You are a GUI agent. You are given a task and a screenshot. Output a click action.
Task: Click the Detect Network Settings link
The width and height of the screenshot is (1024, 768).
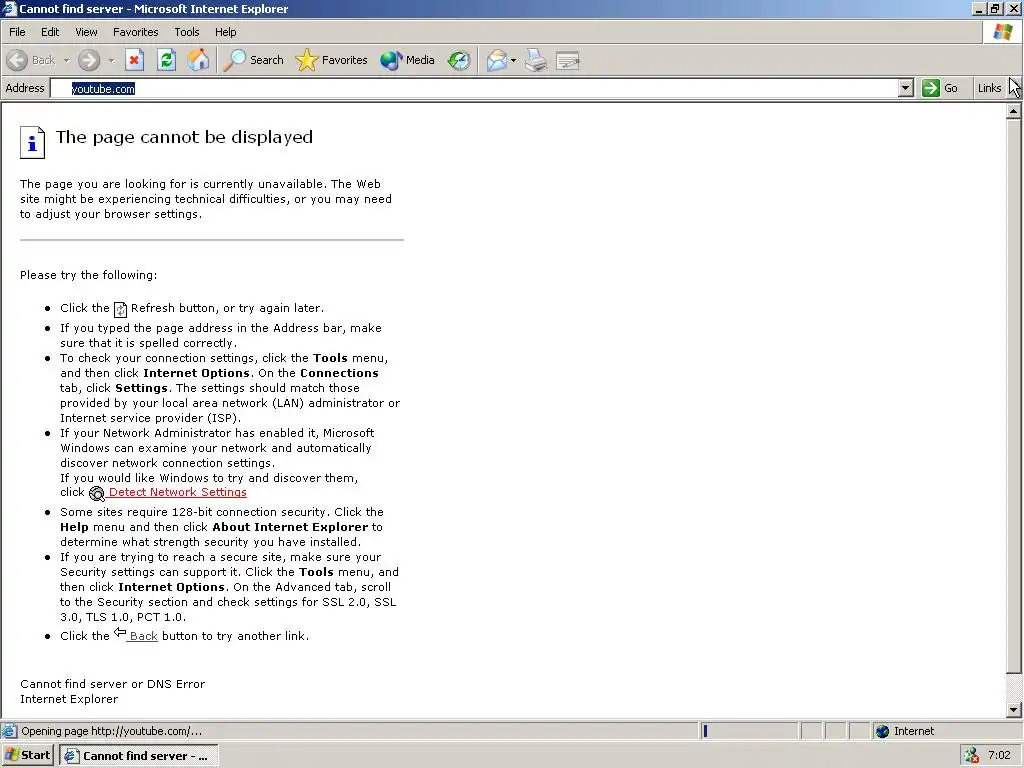[x=177, y=492]
